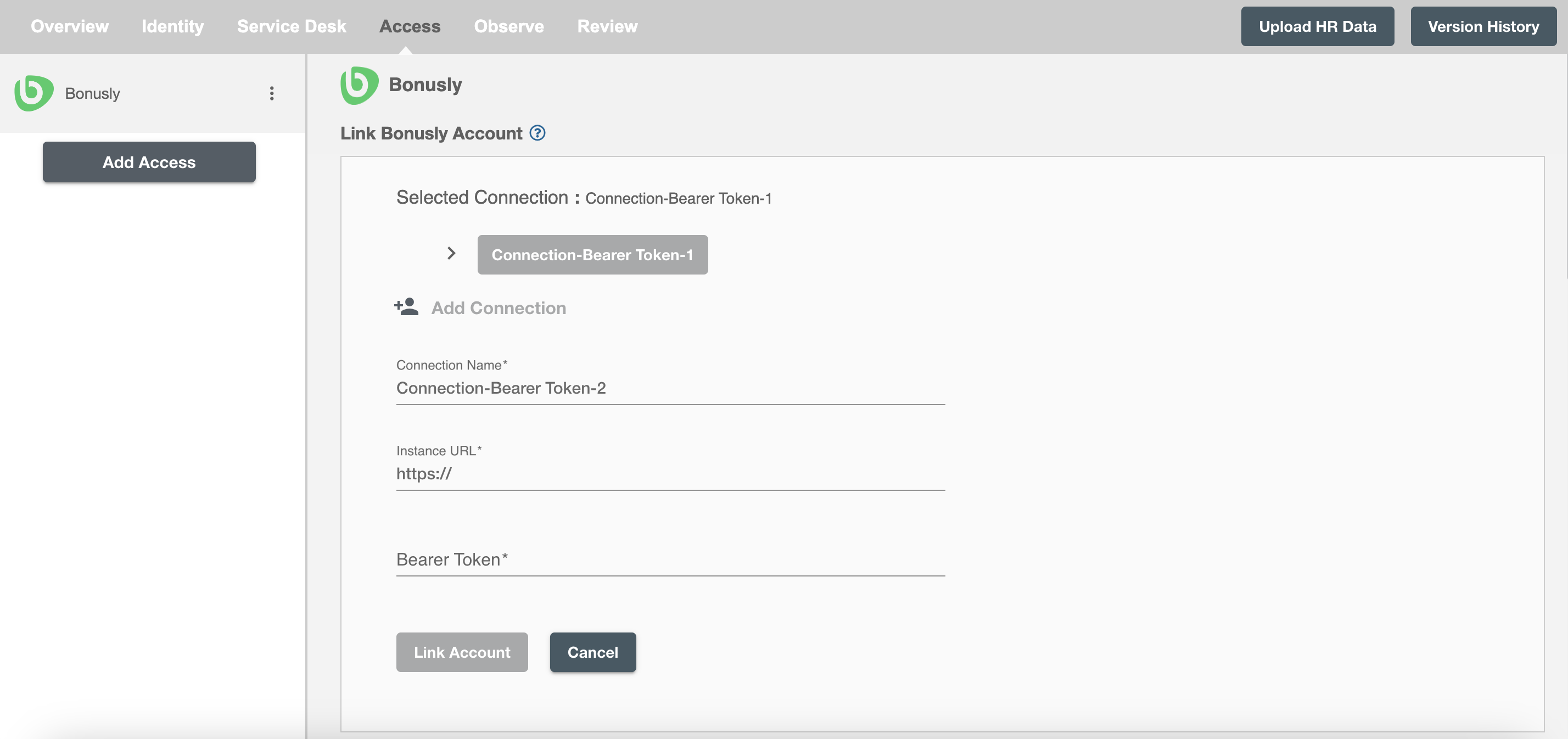Click the Add Access button in sidebar

pos(149,162)
